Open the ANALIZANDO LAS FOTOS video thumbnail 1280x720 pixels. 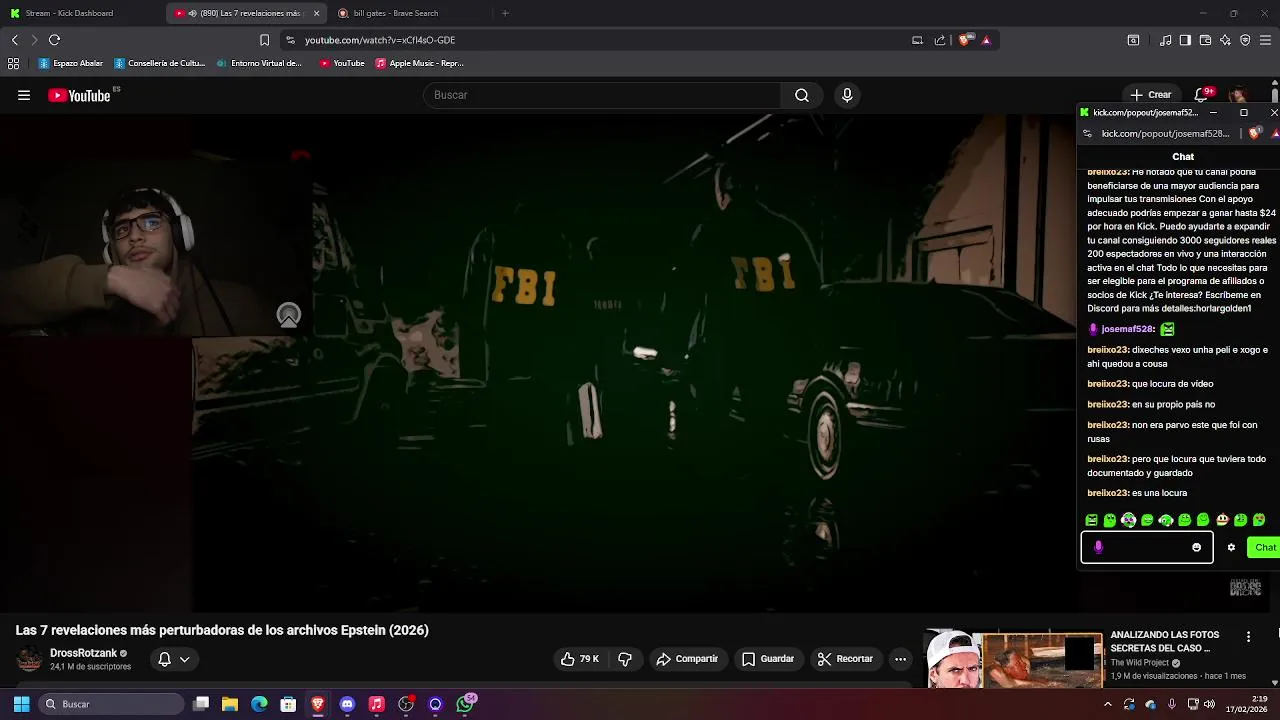pyautogui.click(x=1014, y=660)
